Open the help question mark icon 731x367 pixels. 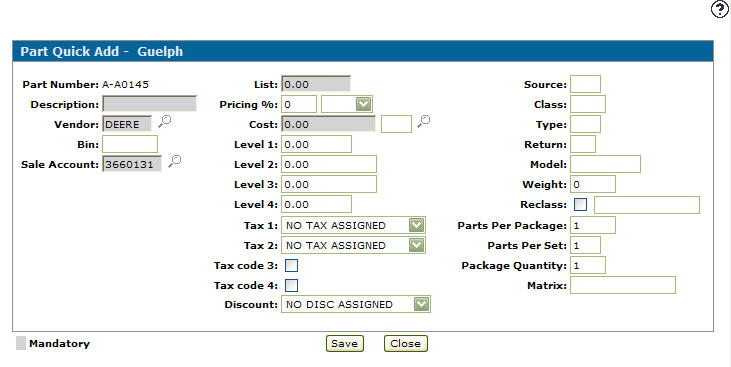pos(720,9)
